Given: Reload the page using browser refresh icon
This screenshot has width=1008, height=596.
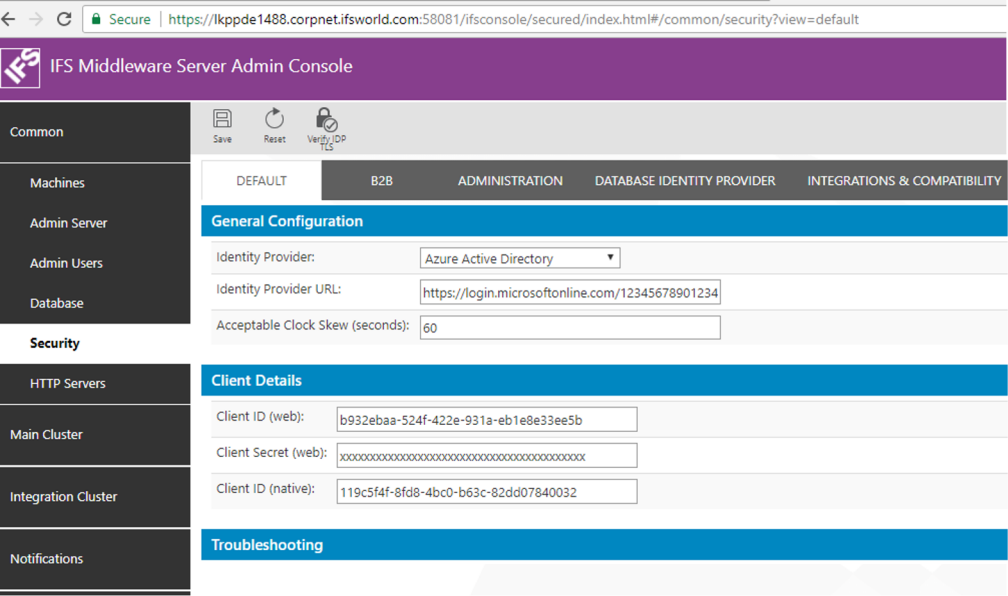Looking at the screenshot, I should pyautogui.click(x=64, y=19).
